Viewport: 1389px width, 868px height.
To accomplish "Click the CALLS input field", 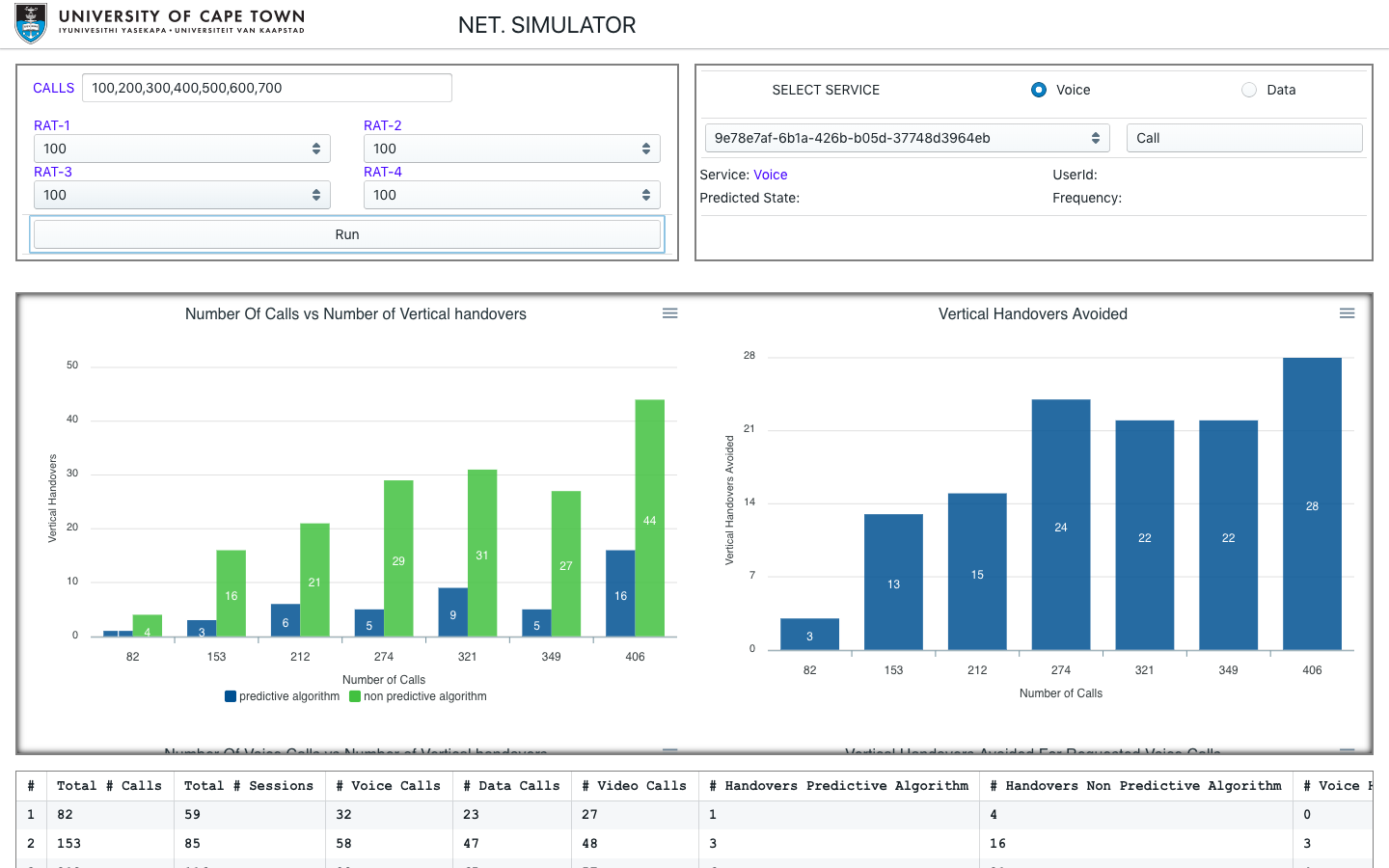I will pos(267,88).
